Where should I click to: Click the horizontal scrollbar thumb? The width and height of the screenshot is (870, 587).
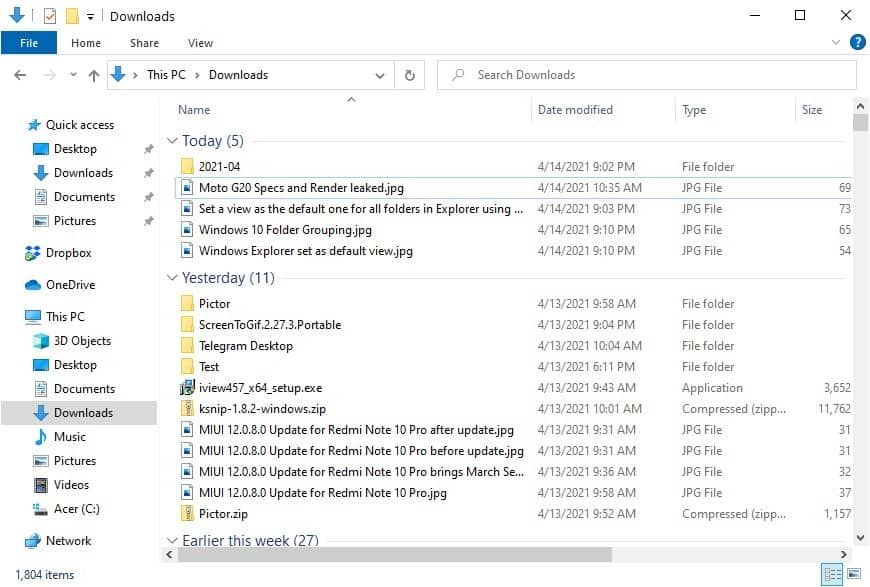394,554
